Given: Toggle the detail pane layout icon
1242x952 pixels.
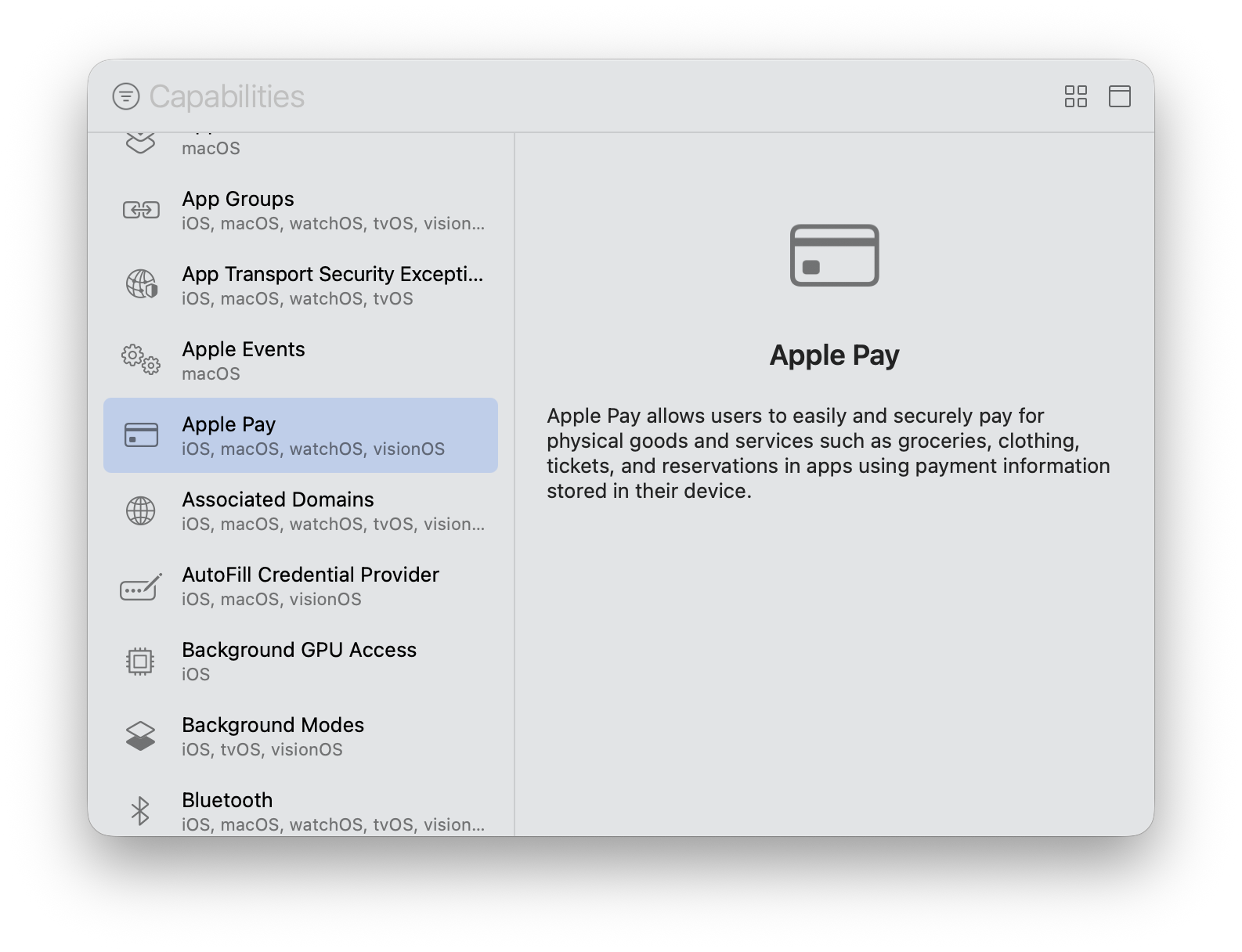Looking at the screenshot, I should click(1120, 96).
